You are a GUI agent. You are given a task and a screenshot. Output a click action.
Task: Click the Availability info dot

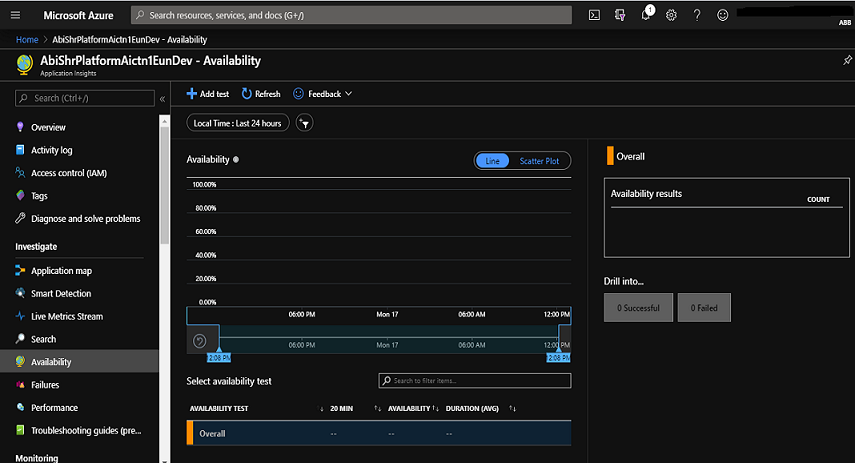[x=236, y=160]
